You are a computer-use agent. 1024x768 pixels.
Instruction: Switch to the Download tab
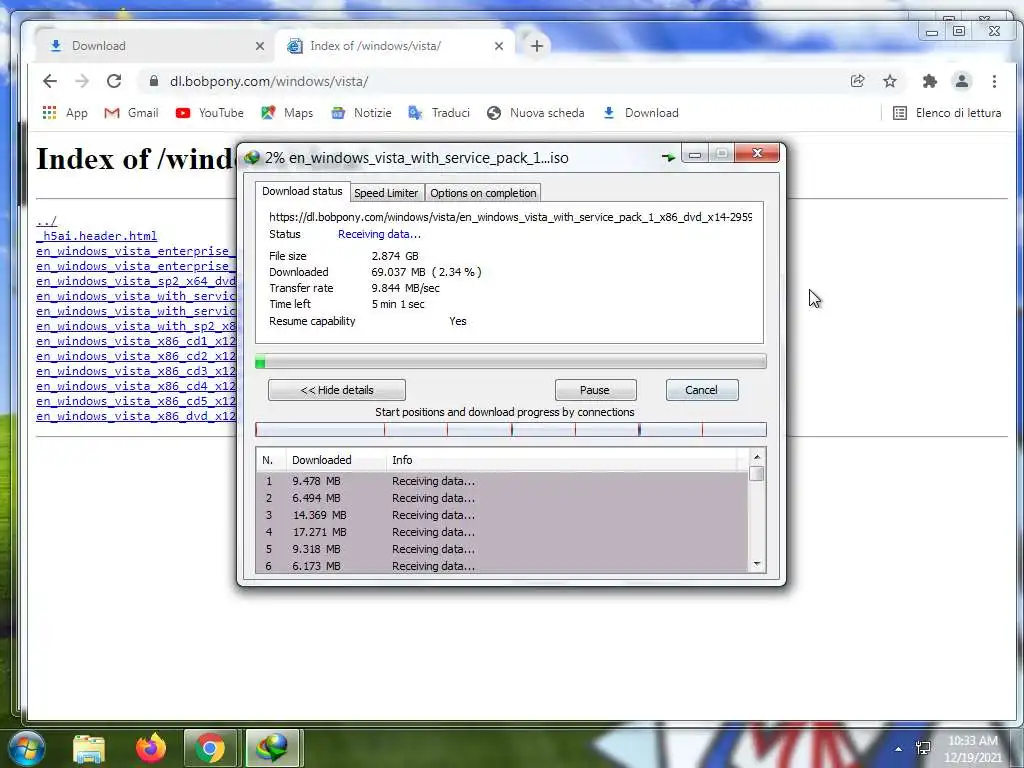(x=153, y=45)
